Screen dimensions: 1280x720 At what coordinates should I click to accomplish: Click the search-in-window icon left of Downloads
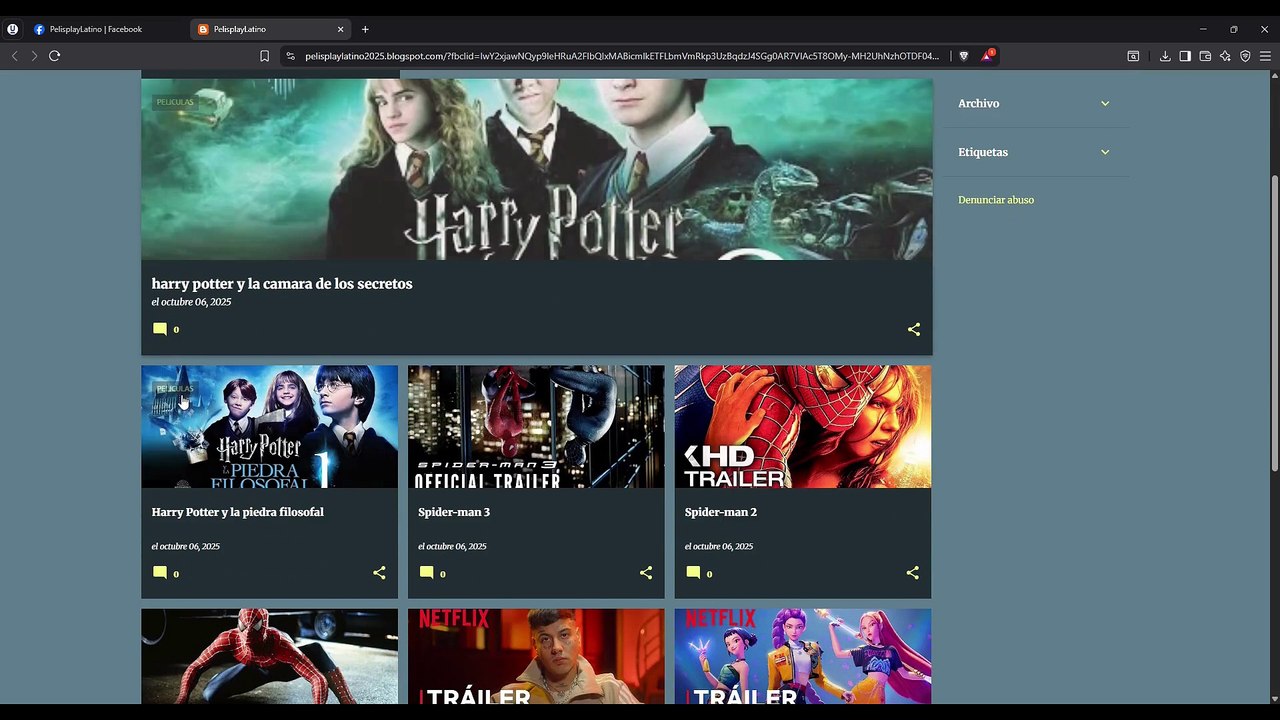pos(1133,56)
